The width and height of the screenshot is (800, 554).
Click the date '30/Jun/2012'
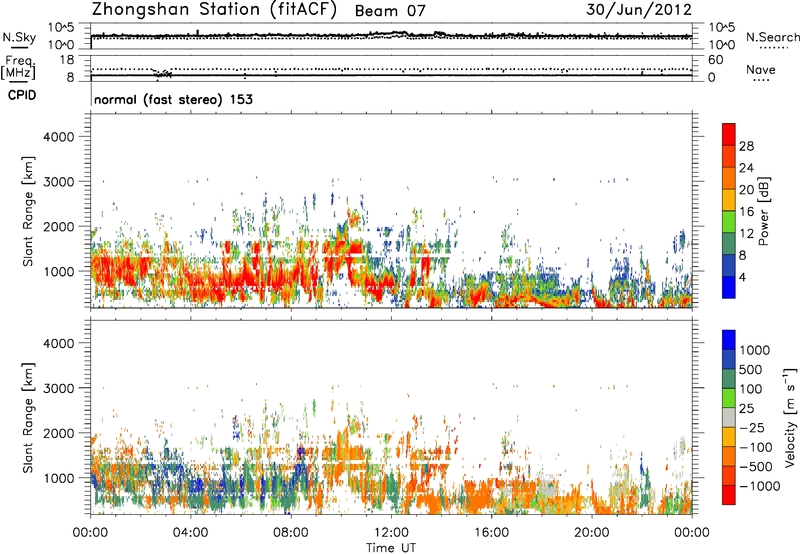[x=639, y=10]
